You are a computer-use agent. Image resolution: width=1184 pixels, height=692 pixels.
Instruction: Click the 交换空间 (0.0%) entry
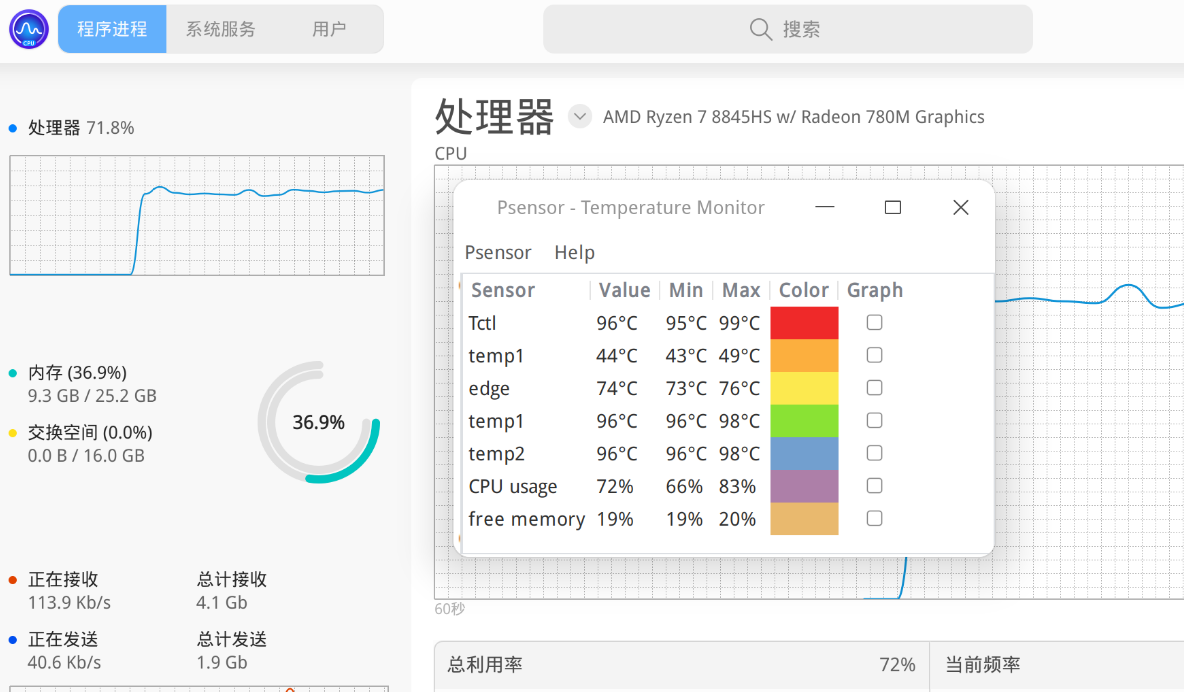(90, 432)
